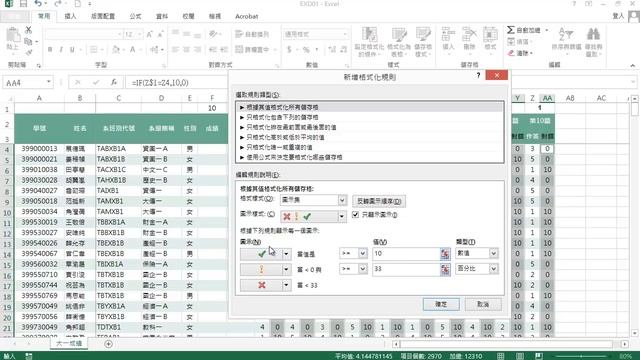This screenshot has width=640, height=360.
Task: Open the type dropdown in value 33 row
Action: click(493, 269)
